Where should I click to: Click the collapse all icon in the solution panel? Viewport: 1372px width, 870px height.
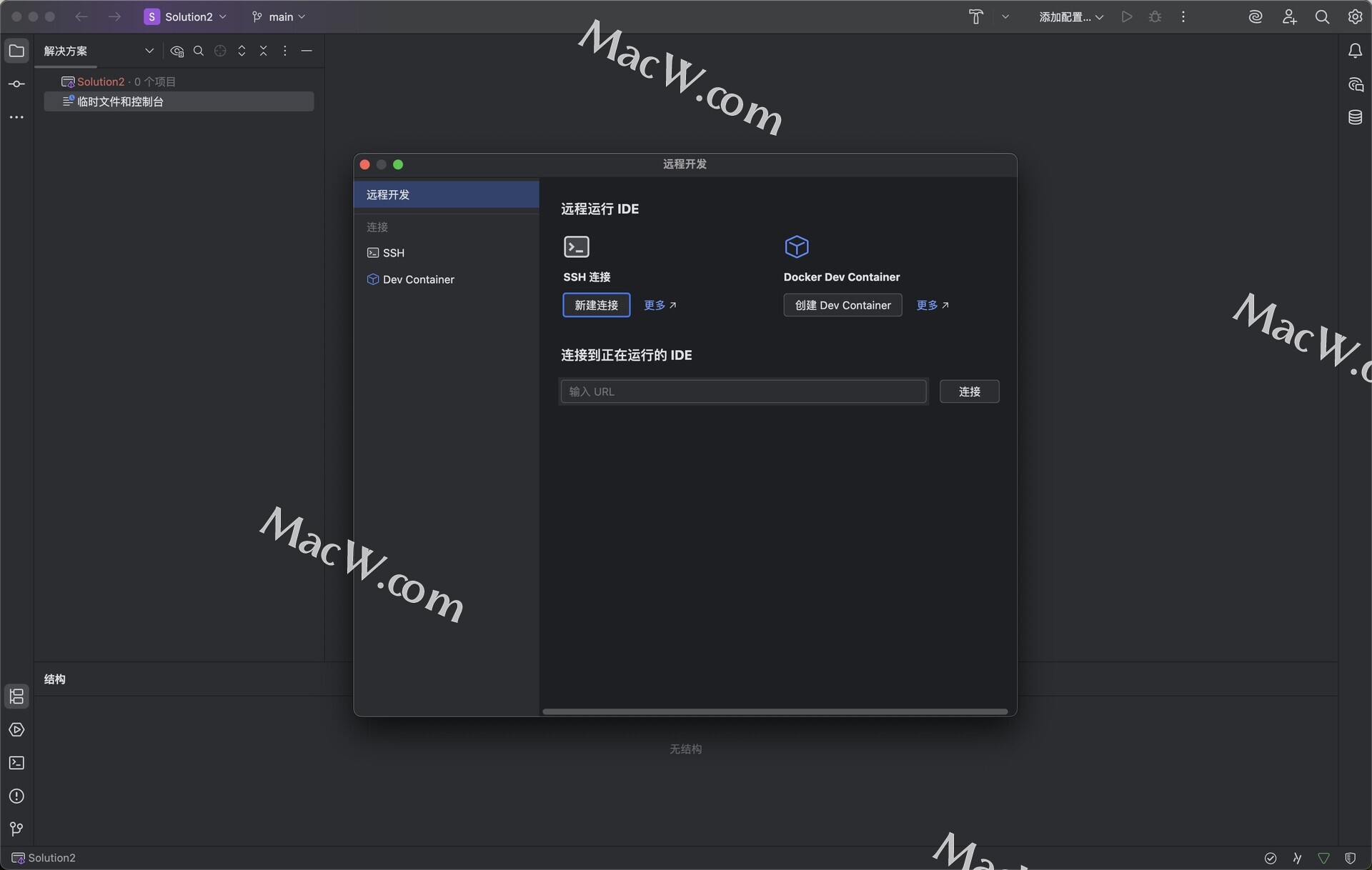(264, 51)
